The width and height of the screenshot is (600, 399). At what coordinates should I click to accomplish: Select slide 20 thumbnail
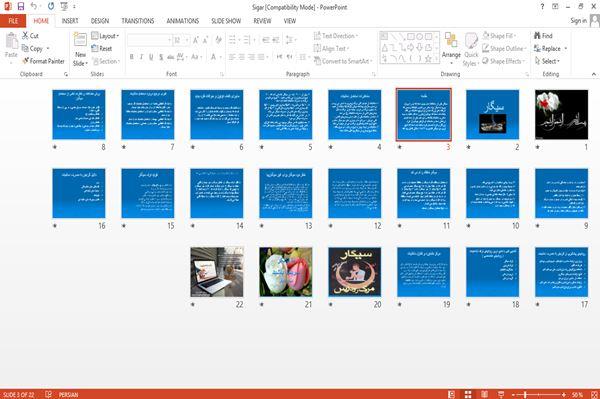coord(355,272)
